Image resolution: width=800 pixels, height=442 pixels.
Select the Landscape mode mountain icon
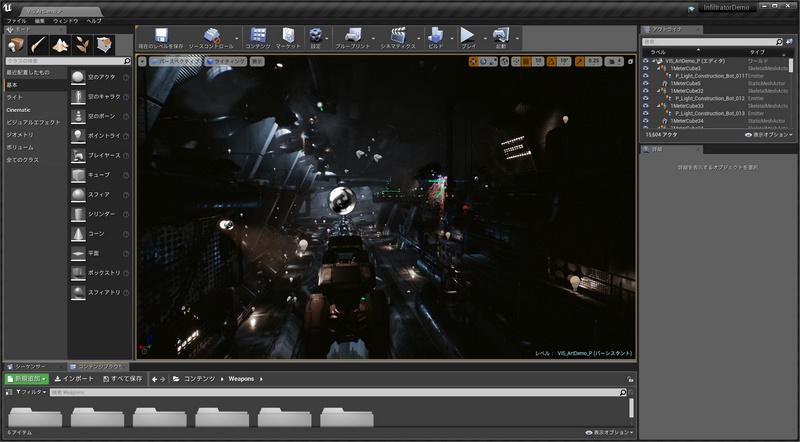(x=61, y=44)
